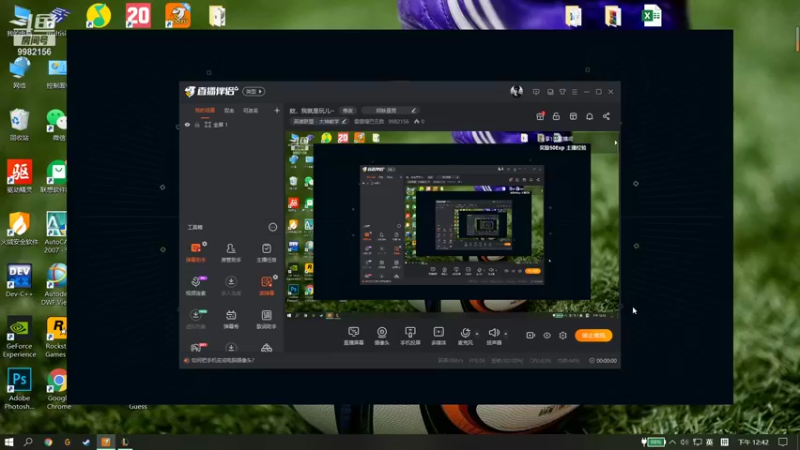Open the 歌词助手 tool
The height and width of the screenshot is (450, 800).
[x=266, y=319]
